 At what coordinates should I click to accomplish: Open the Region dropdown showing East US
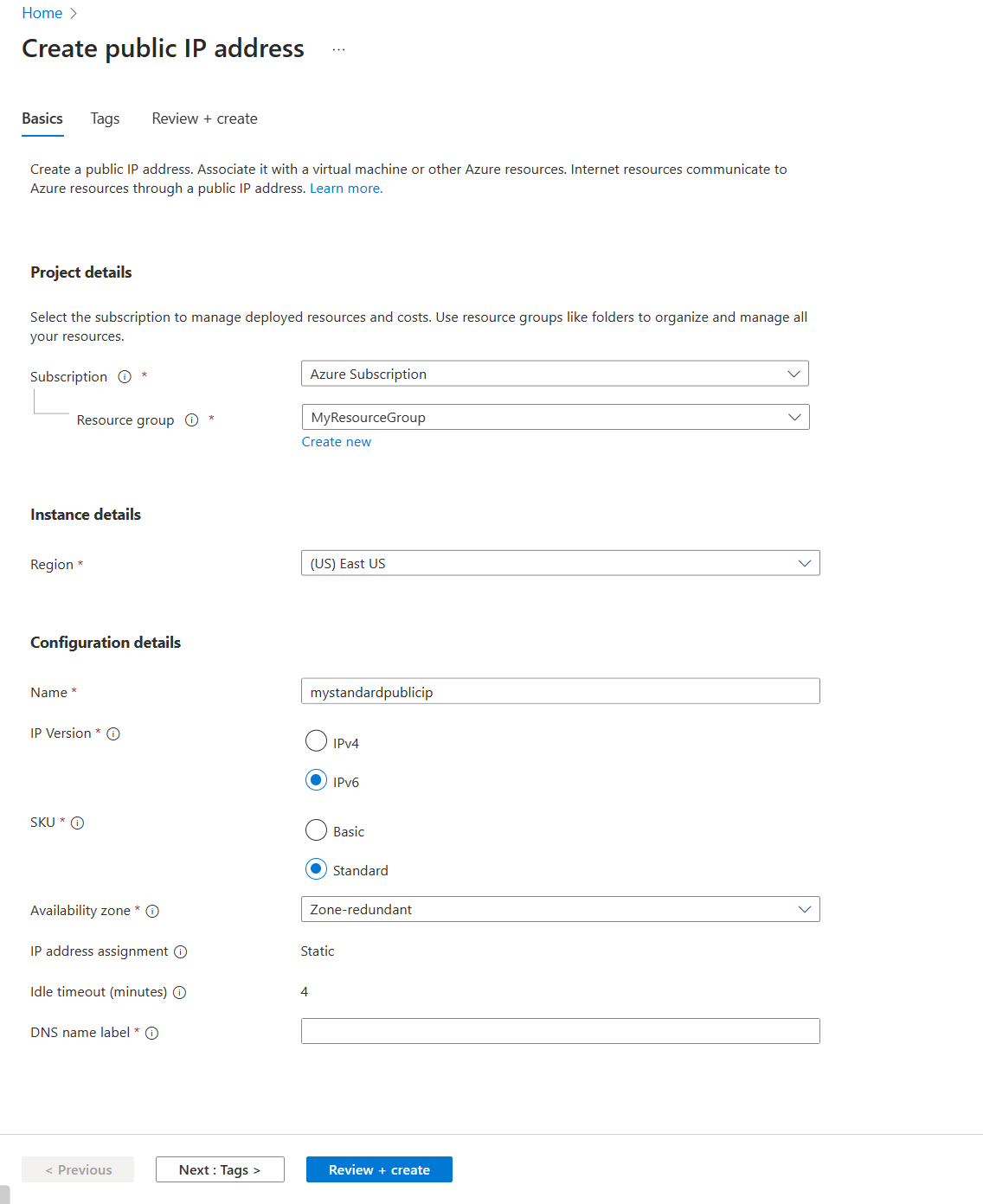[x=561, y=563]
